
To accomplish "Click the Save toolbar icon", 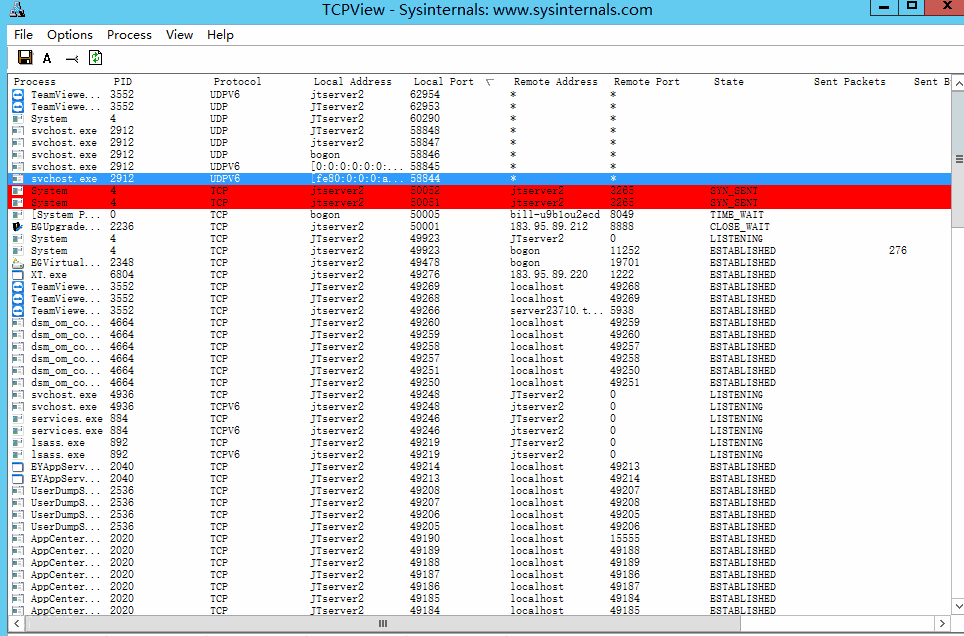I will (25, 58).
